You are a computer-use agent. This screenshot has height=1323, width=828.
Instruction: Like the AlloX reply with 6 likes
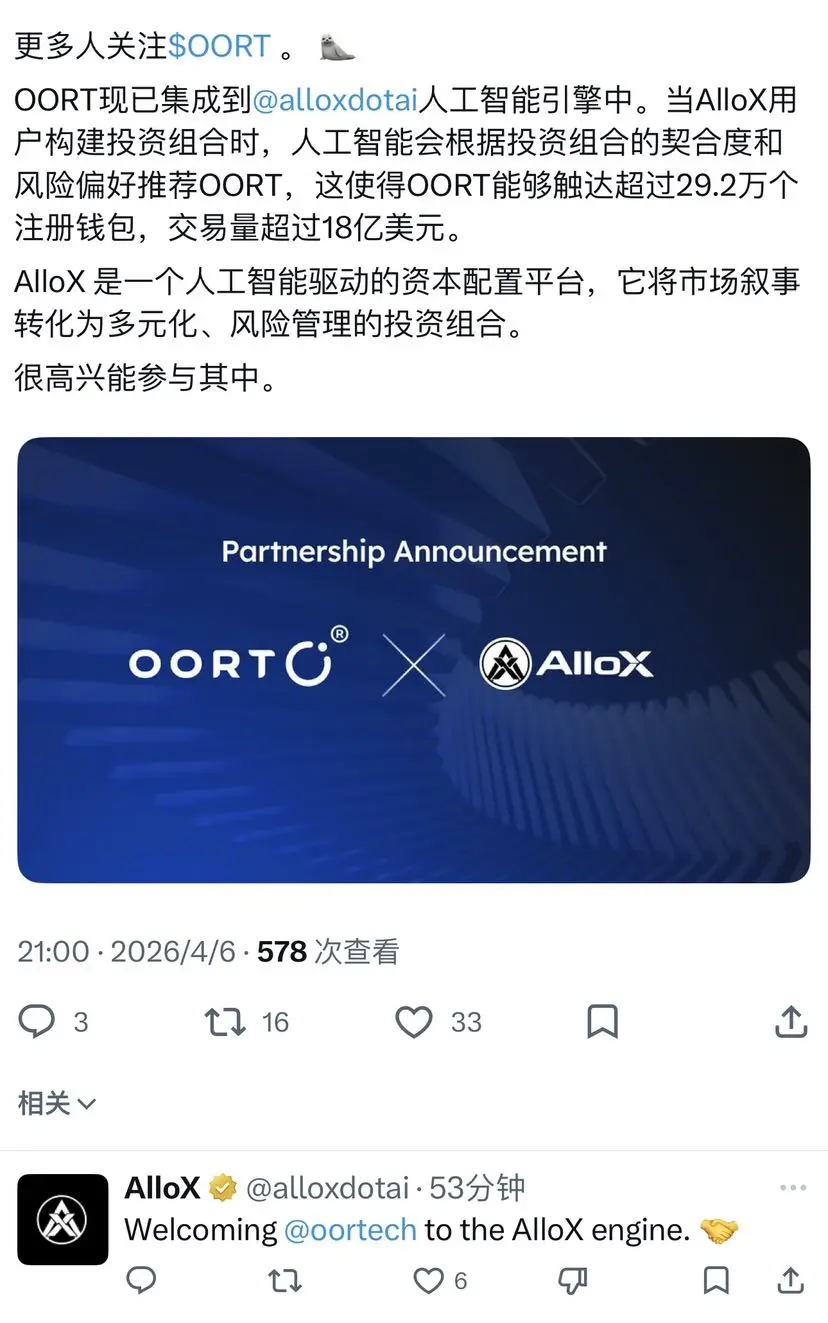[441, 1280]
